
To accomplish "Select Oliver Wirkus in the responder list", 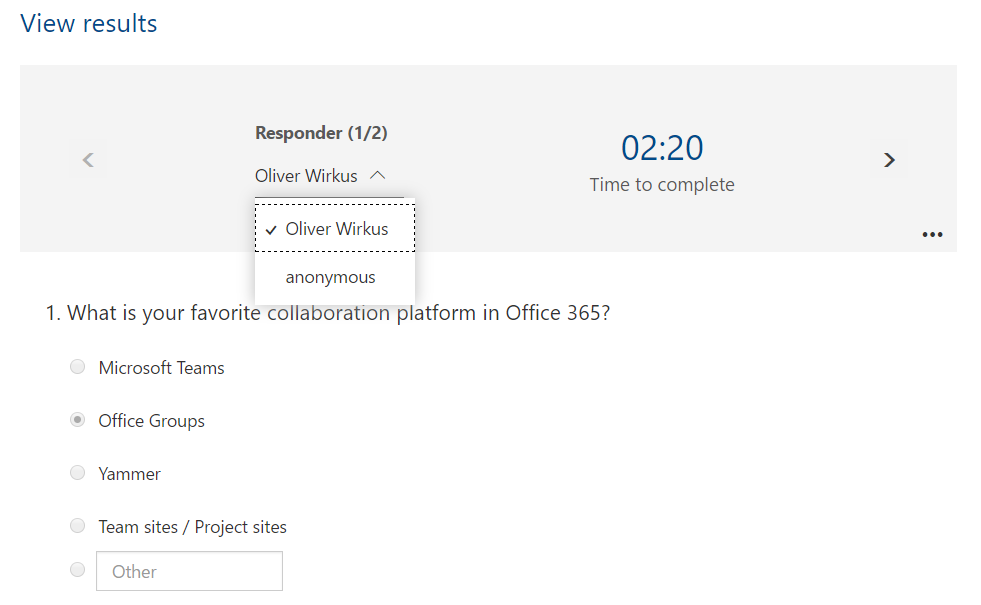I will pos(335,228).
